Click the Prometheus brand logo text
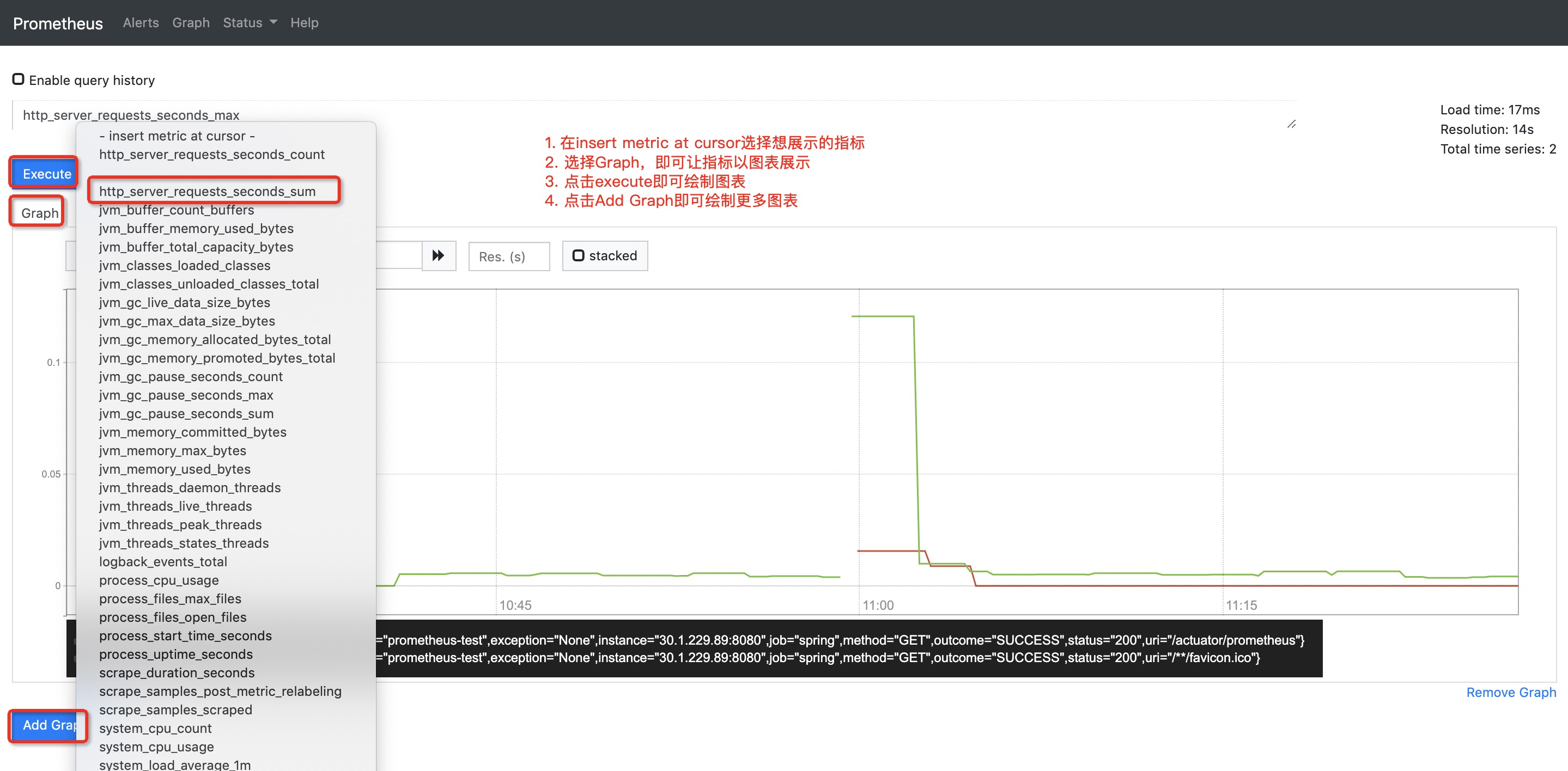The height and width of the screenshot is (771, 1568). (x=58, y=23)
